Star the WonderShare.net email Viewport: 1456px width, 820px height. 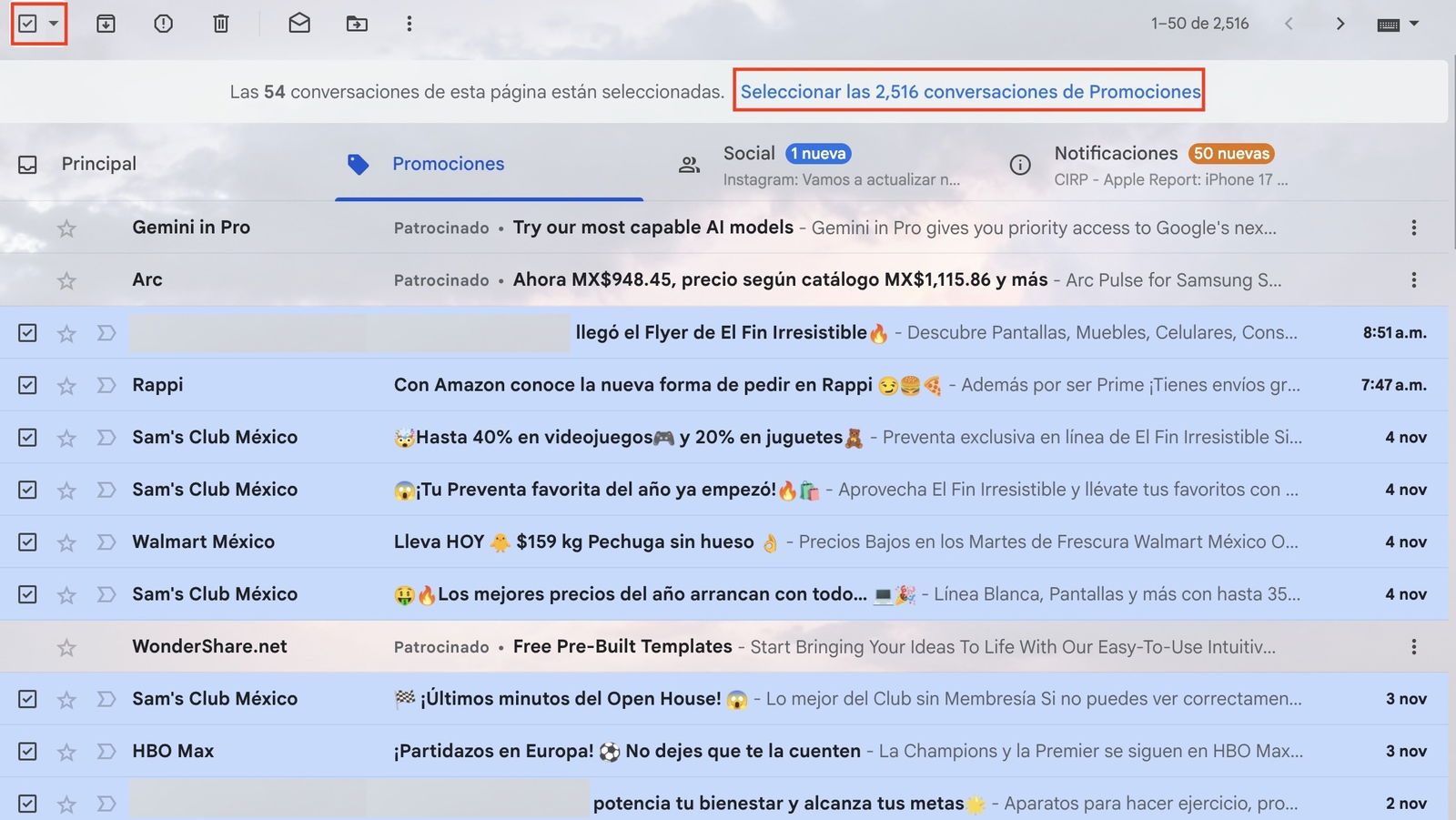[66, 646]
